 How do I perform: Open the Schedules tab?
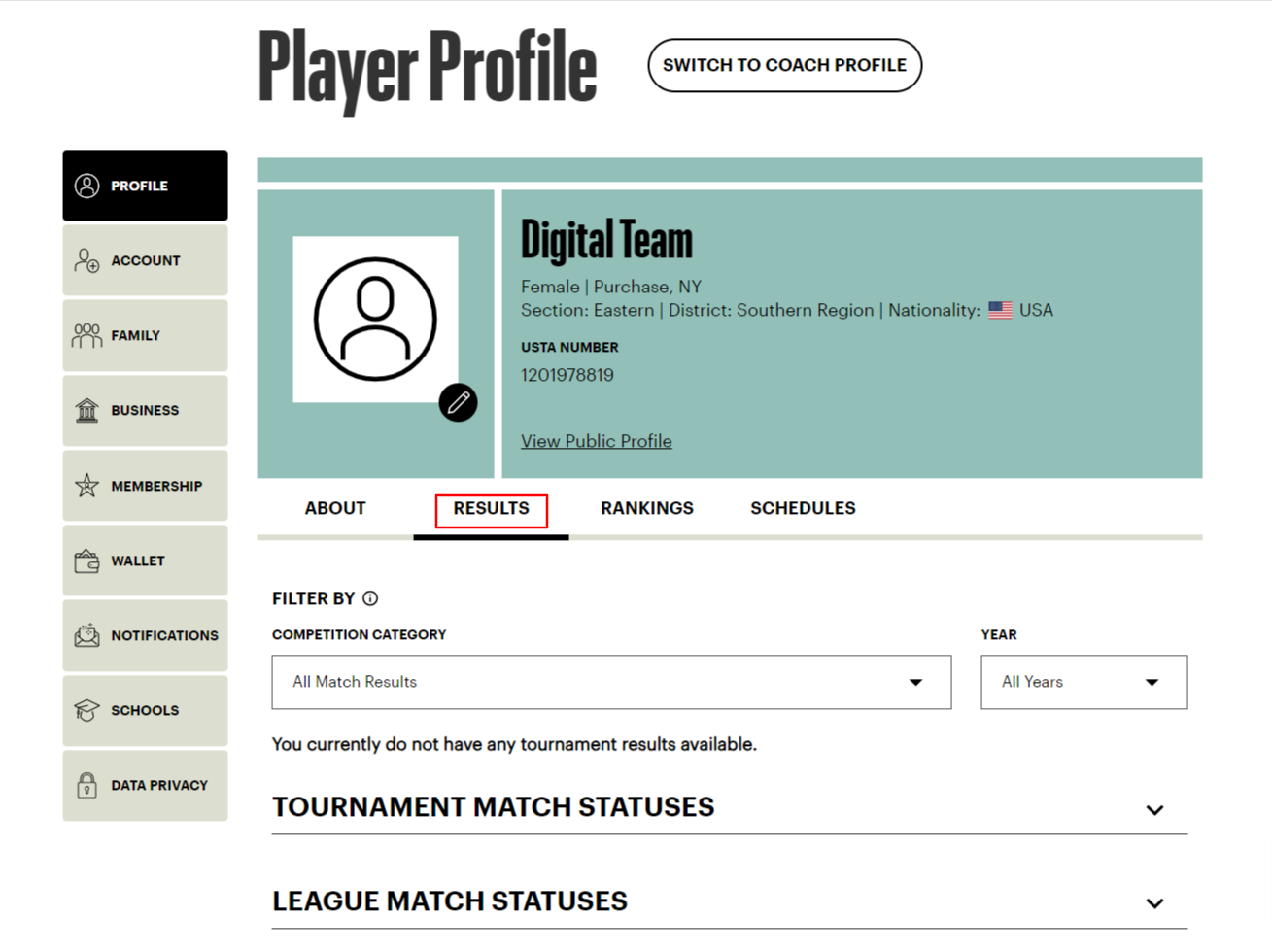tap(803, 508)
